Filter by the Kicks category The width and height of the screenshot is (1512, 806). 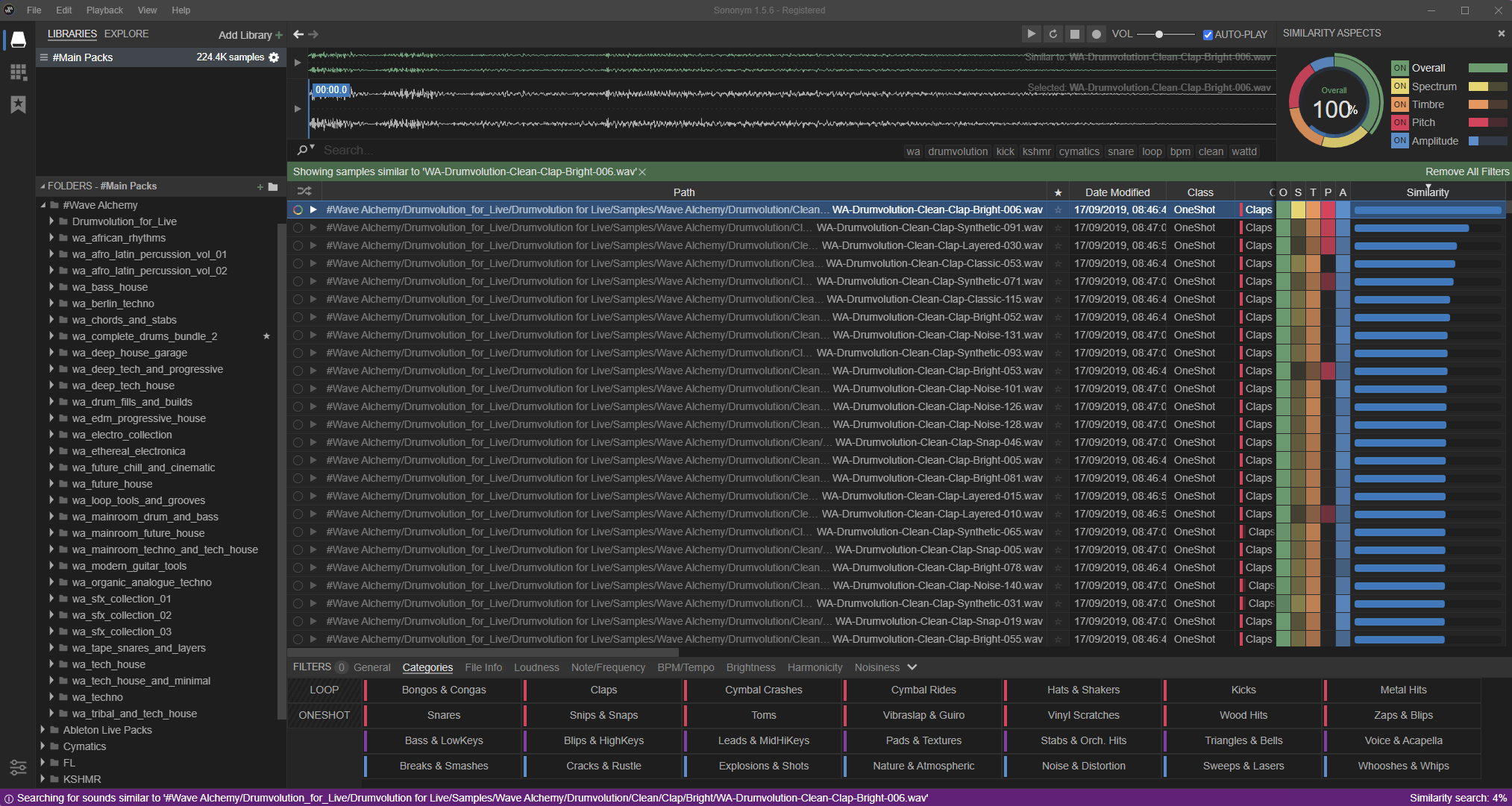tap(1243, 690)
